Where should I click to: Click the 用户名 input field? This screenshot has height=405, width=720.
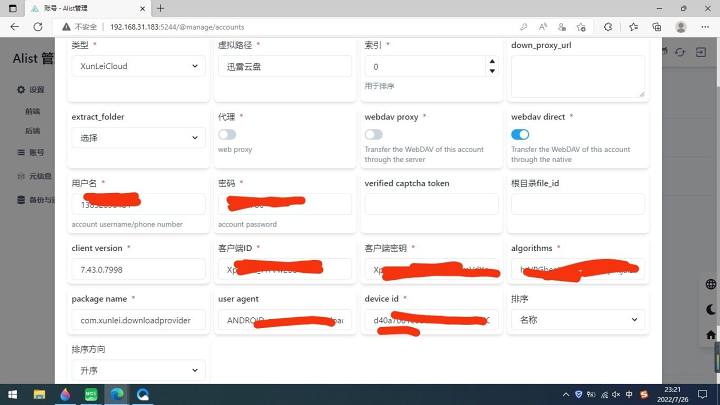[138, 204]
